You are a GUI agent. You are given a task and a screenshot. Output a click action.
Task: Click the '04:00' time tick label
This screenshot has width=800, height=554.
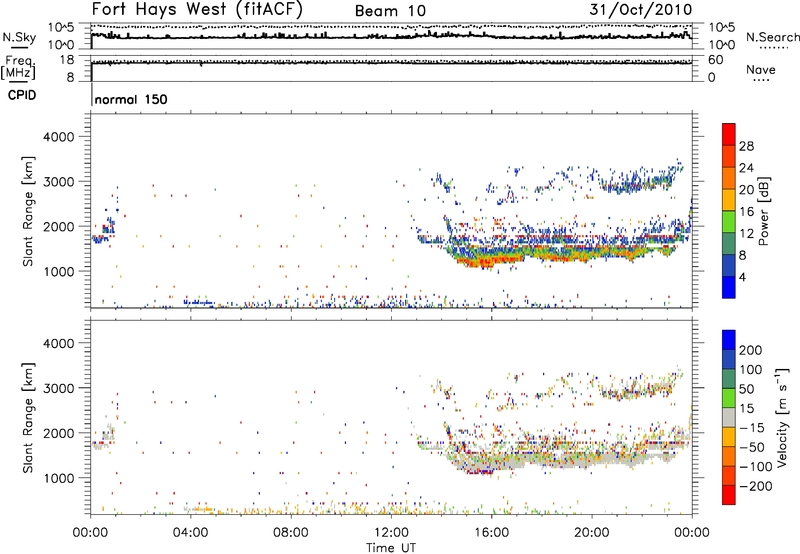point(191,533)
